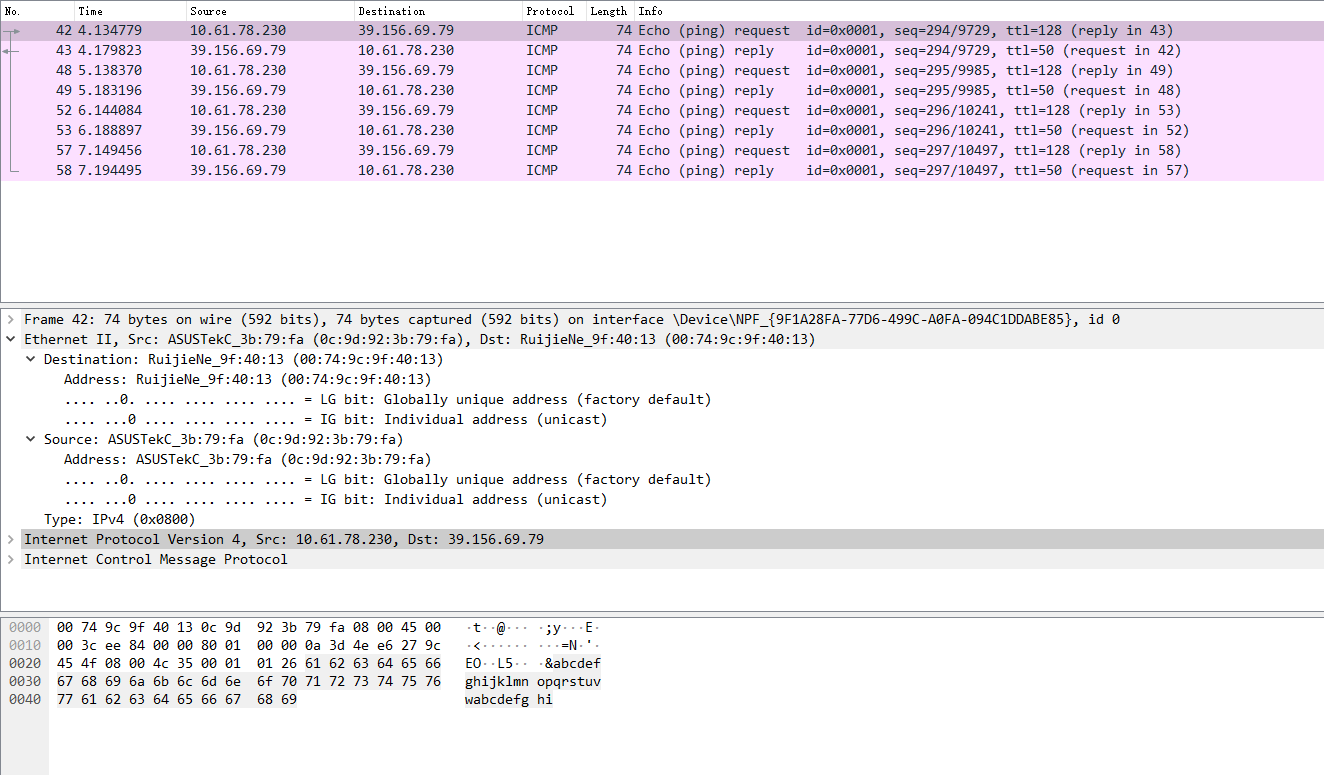Expand the Internet Protocol Version 4 section
This screenshot has width=1324, height=775.
tap(10, 539)
